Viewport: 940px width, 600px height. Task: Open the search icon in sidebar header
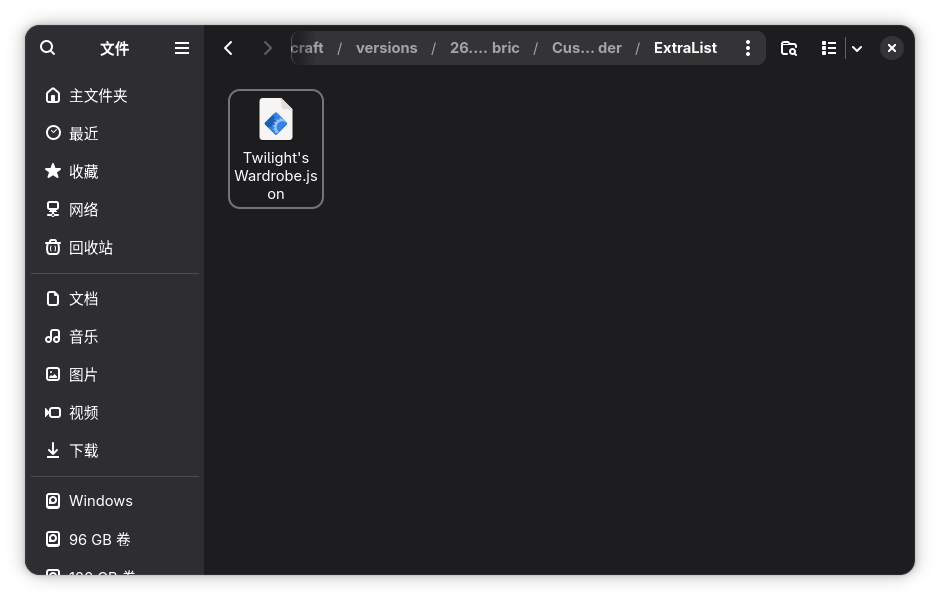coord(47,48)
